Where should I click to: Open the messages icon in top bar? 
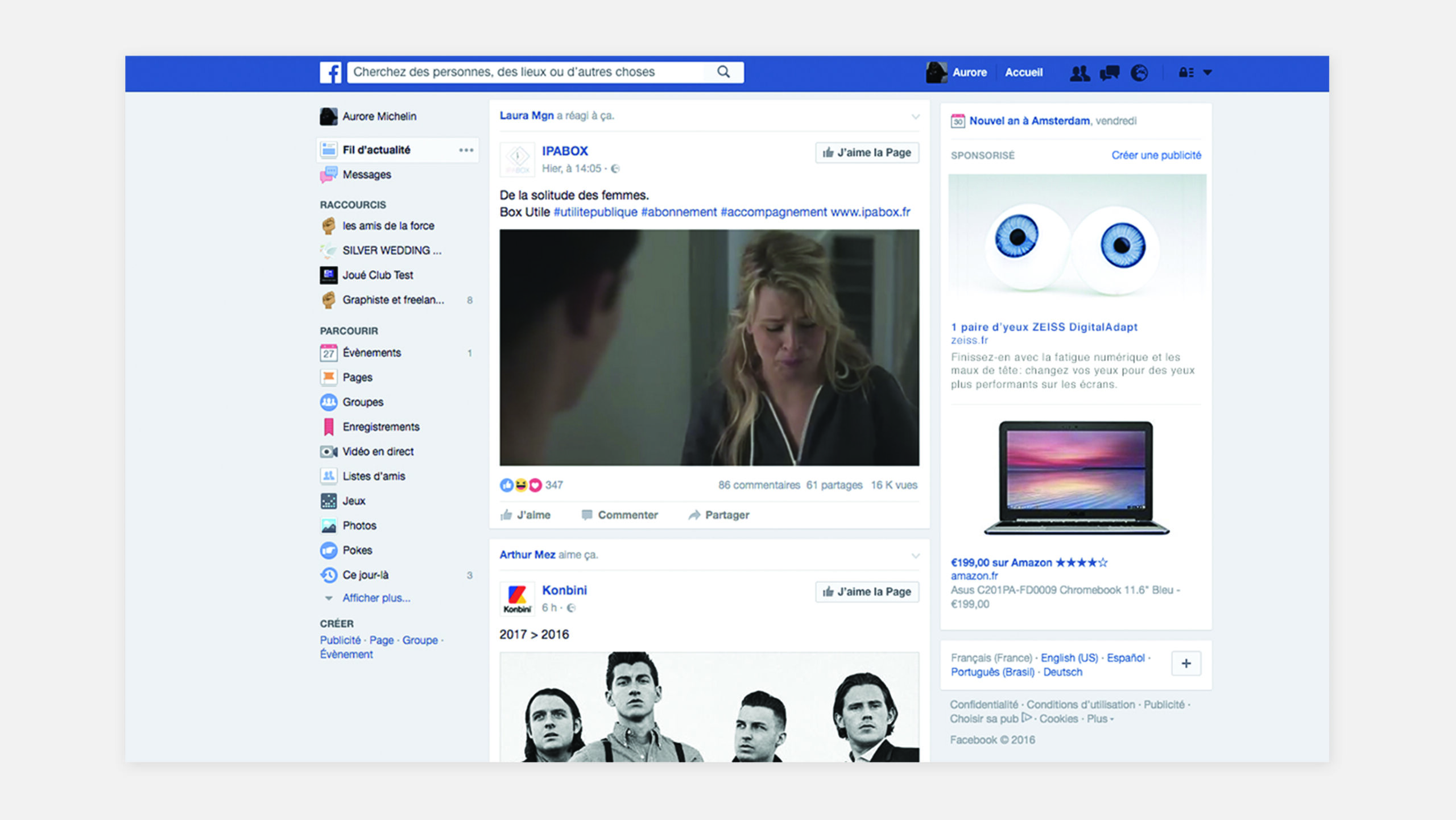point(1109,73)
